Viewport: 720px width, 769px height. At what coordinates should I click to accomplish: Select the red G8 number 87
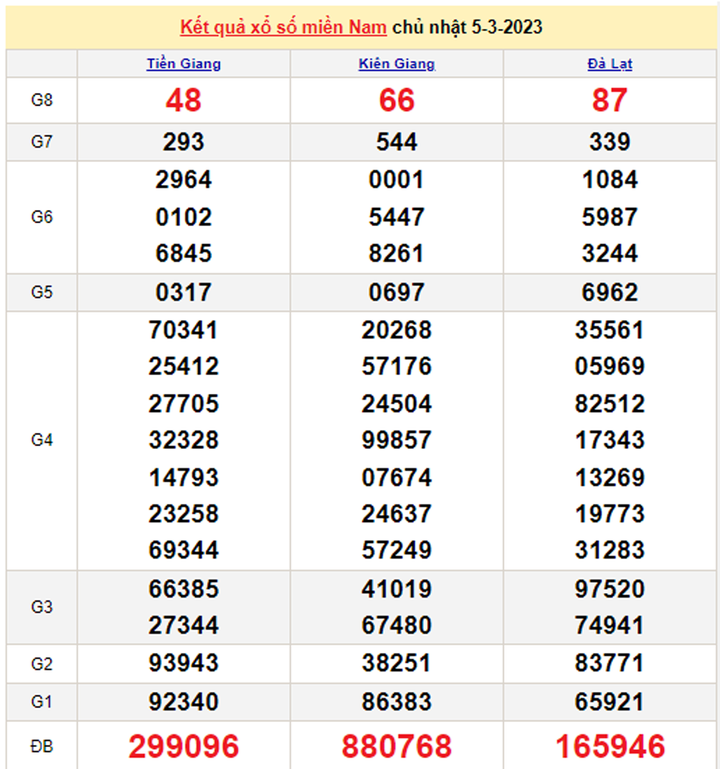(609, 100)
